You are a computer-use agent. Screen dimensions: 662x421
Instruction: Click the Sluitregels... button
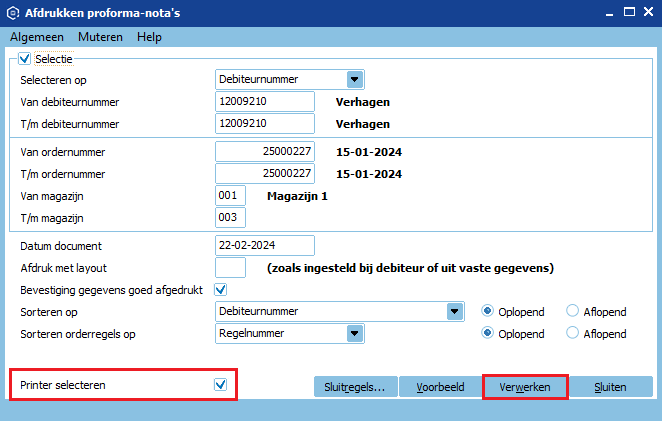click(355, 387)
